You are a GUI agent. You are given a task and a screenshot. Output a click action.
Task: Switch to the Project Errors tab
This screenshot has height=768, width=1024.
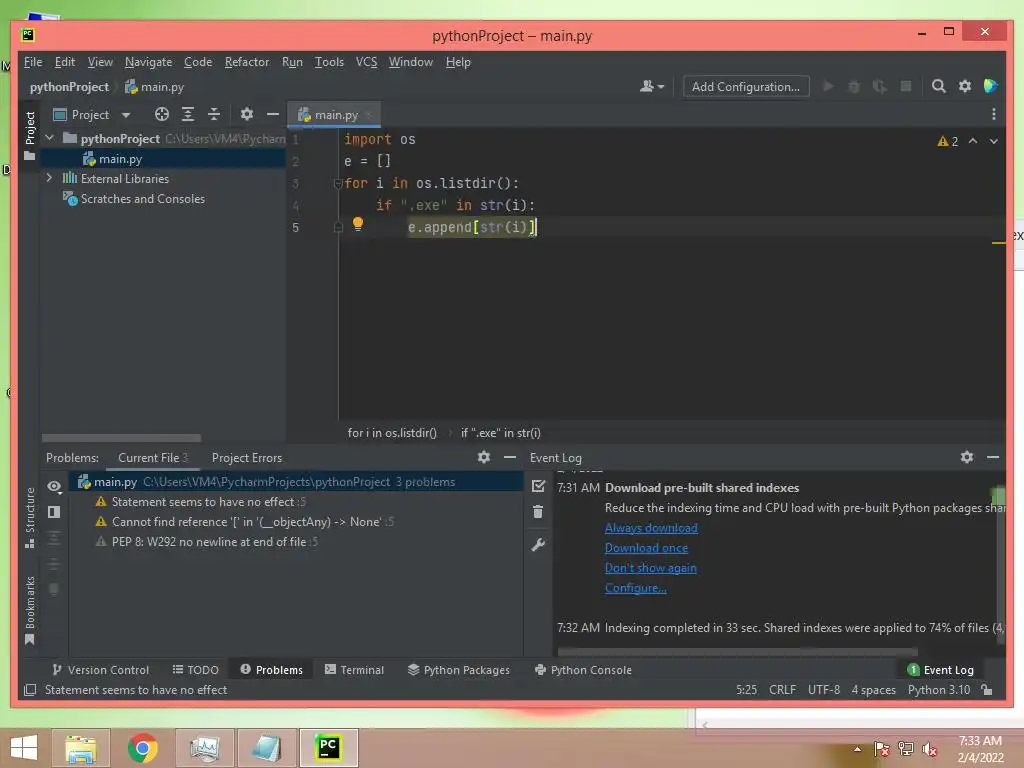[246, 458]
